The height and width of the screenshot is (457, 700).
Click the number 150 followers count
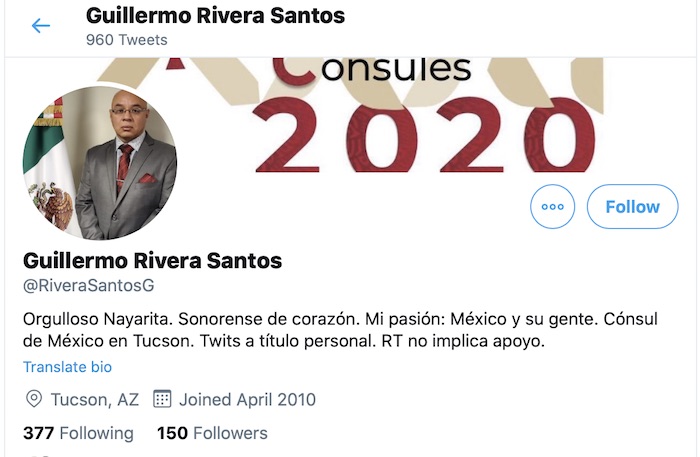click(172, 433)
